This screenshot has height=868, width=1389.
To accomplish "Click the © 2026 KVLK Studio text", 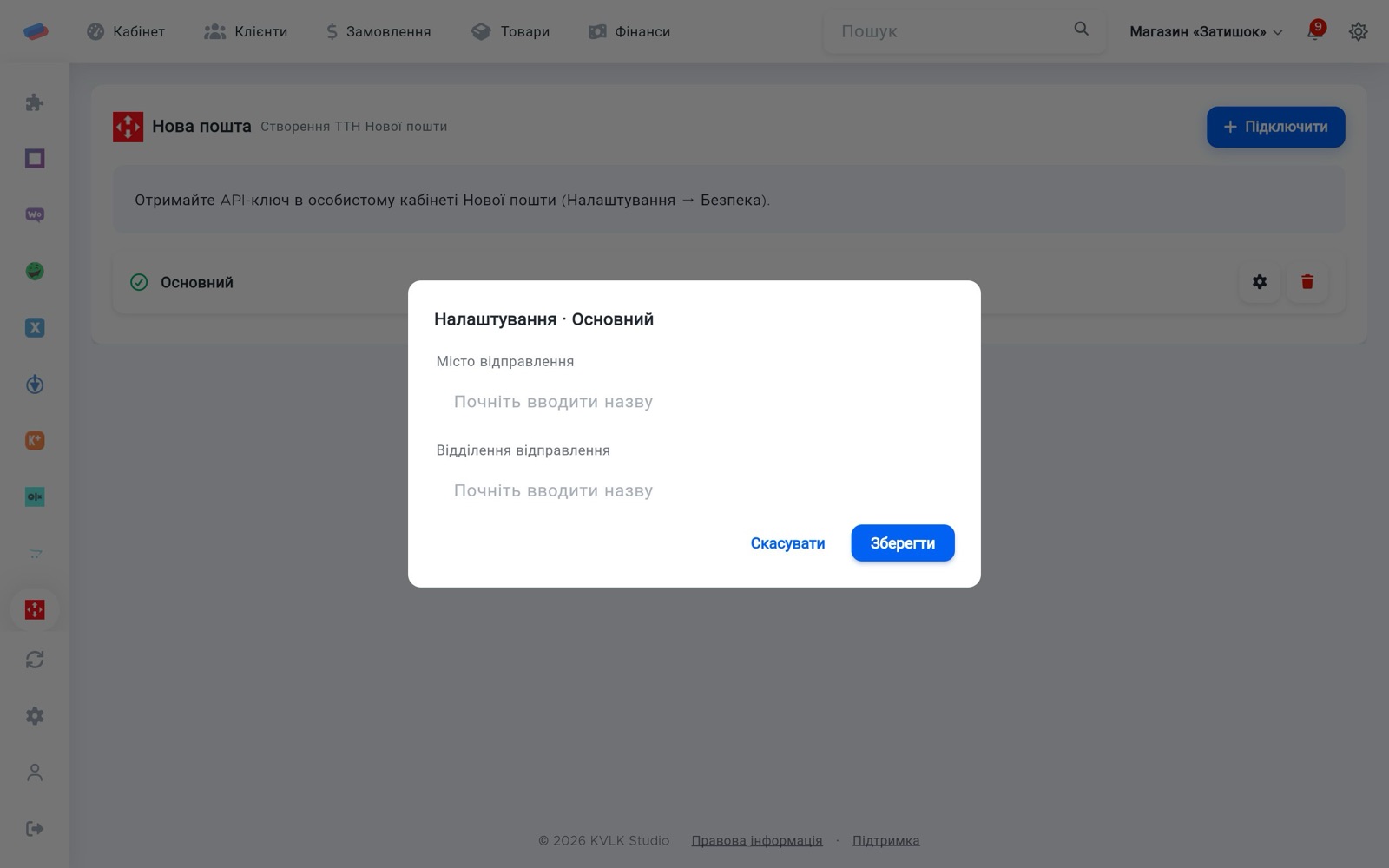I will (603, 840).
